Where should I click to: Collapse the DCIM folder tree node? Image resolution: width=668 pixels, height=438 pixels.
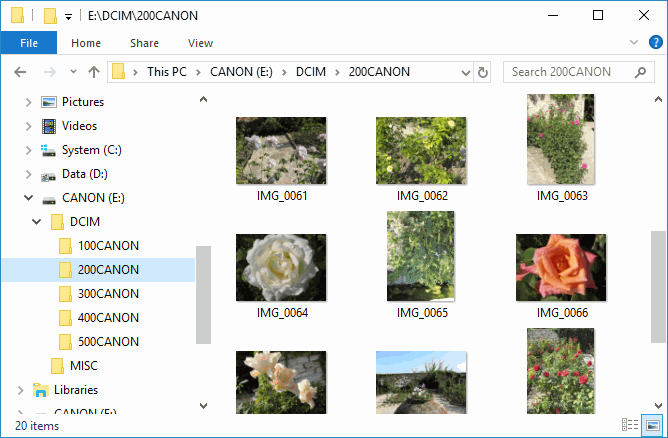coord(34,221)
